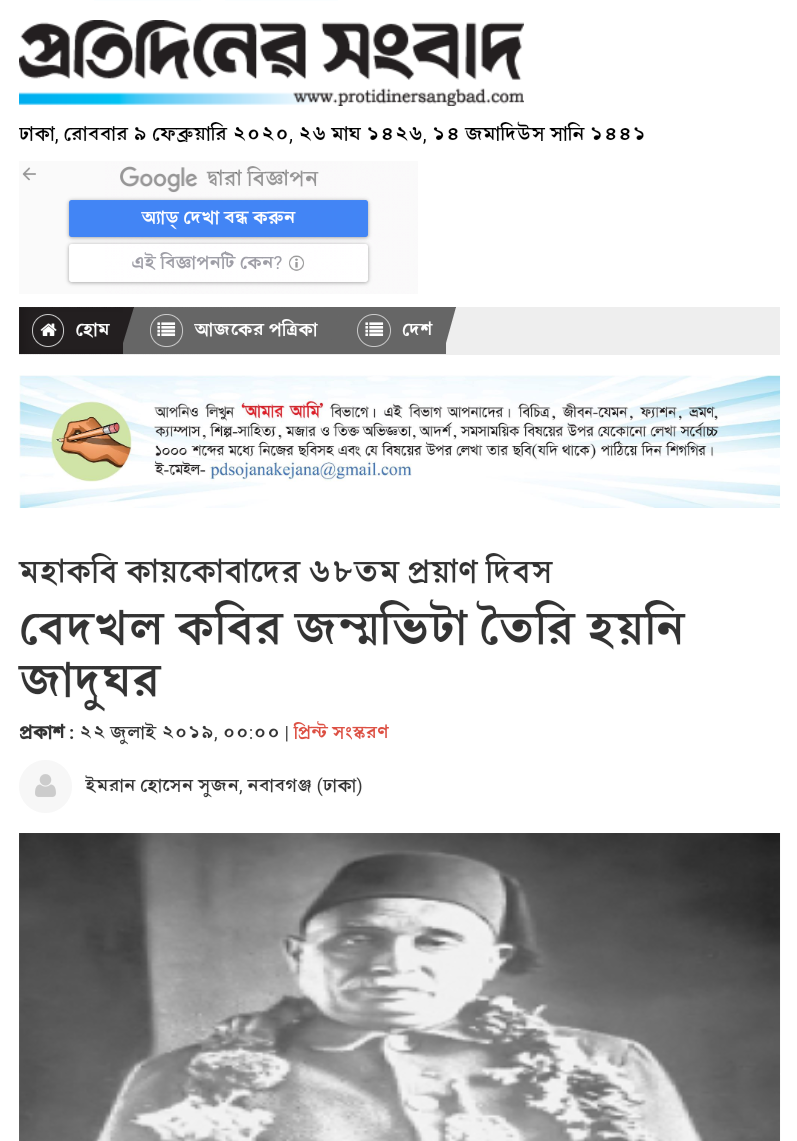
Task: Click the এই বিজ্ঞাপনটি কেন? button
Action: tap(218, 263)
